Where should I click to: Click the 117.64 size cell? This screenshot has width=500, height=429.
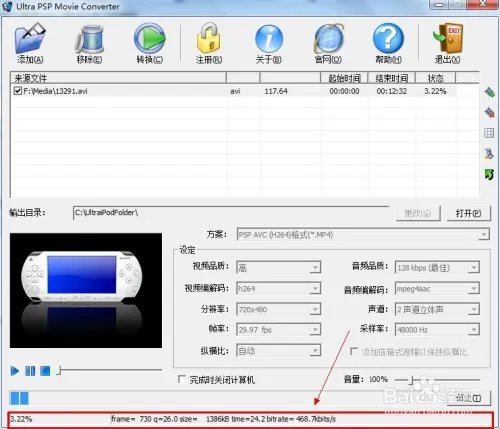click(276, 91)
